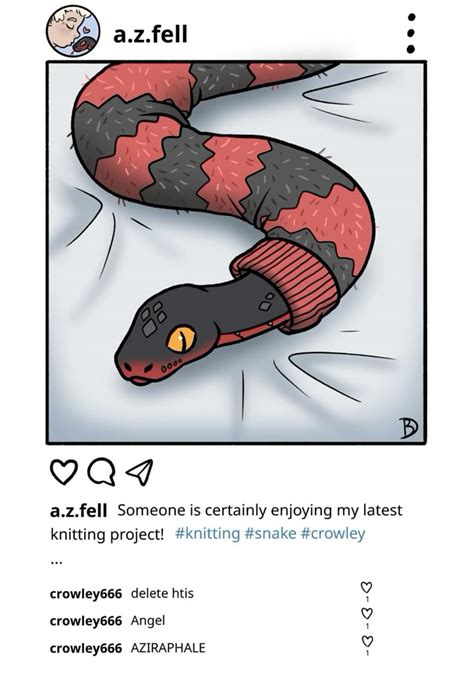Screen dimensions: 474x684
Task: Open the #crowley hashtag
Action: [333, 534]
